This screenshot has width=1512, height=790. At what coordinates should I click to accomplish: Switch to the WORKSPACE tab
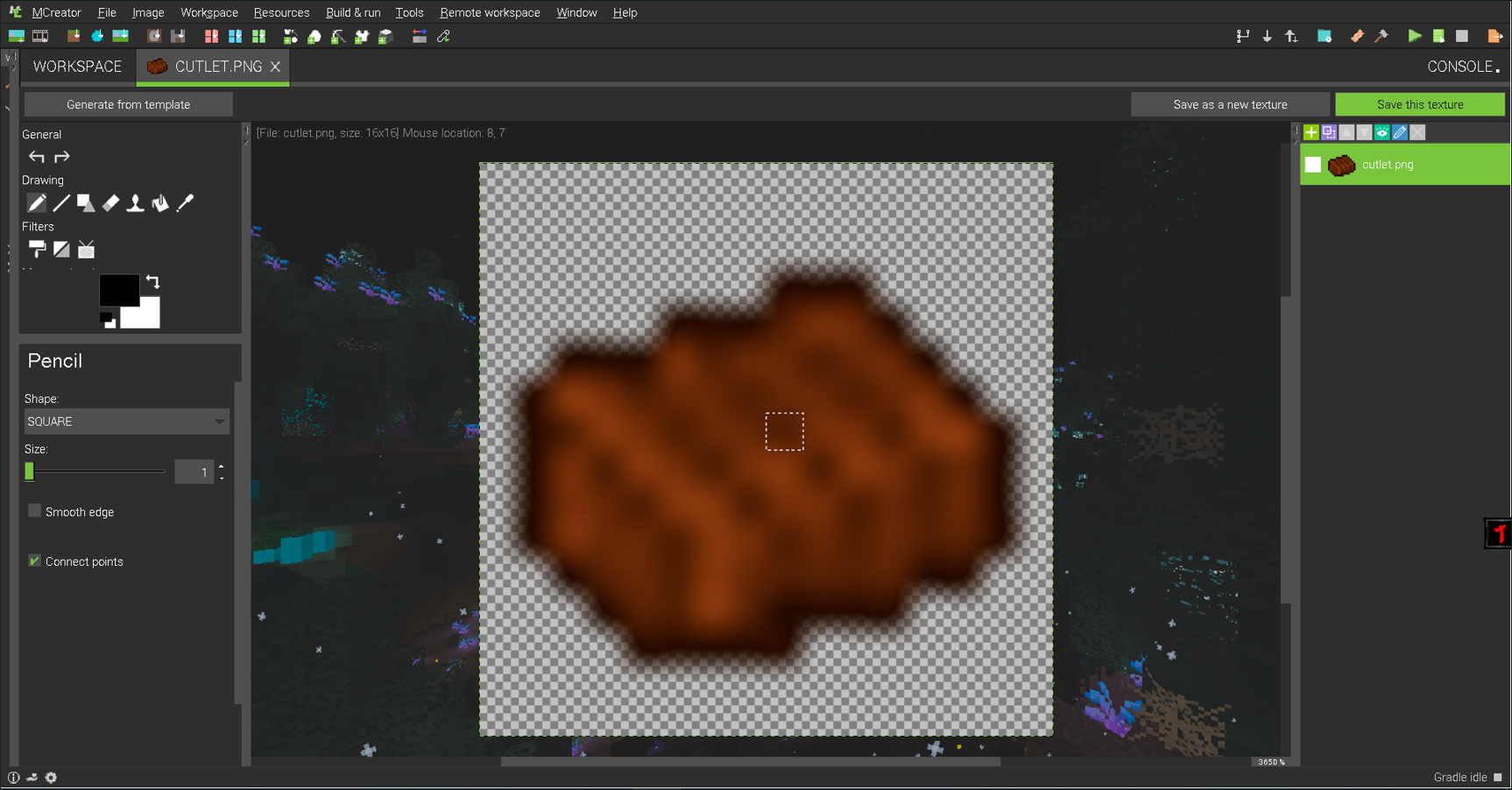tap(76, 66)
